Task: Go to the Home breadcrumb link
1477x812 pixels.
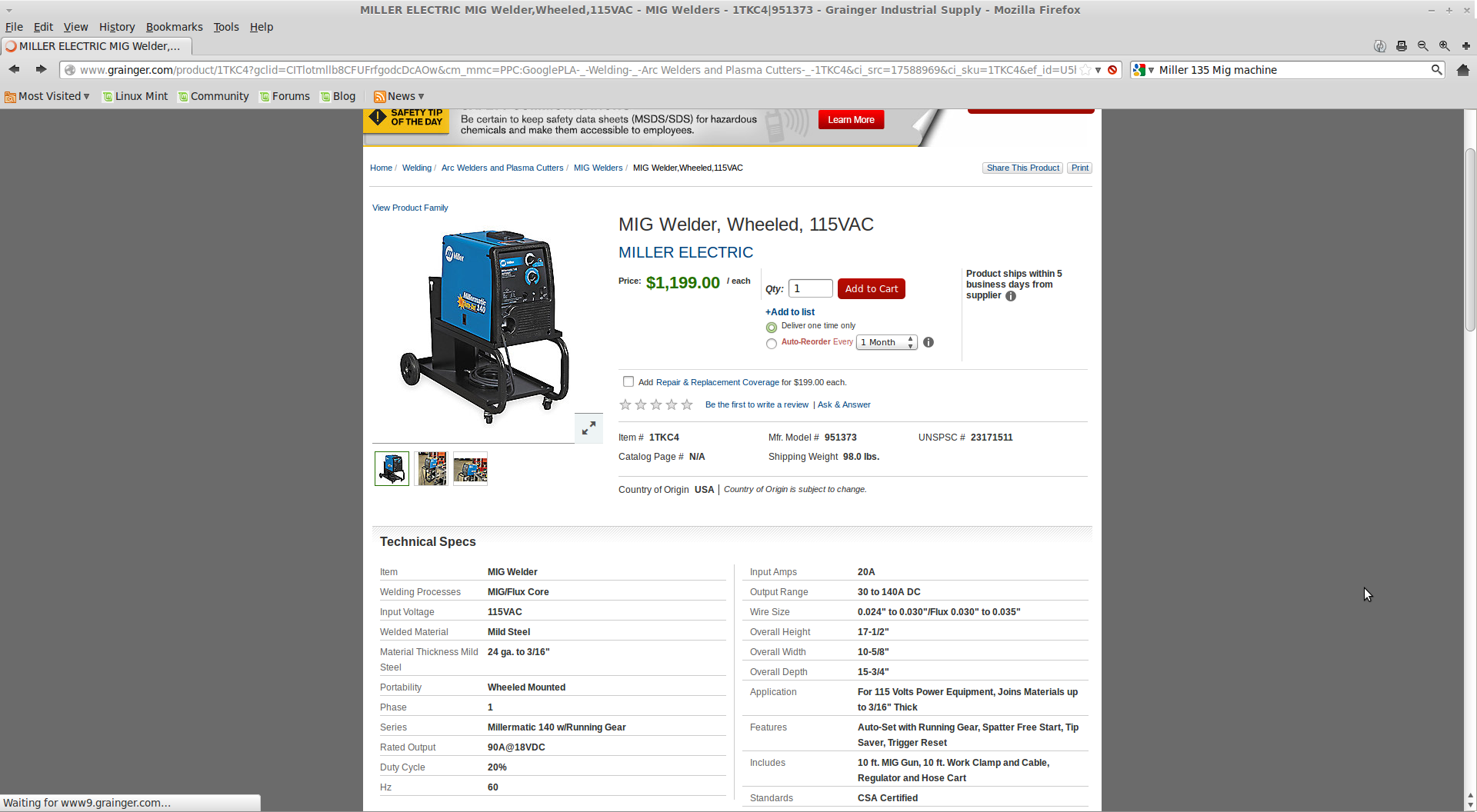Action: click(381, 168)
